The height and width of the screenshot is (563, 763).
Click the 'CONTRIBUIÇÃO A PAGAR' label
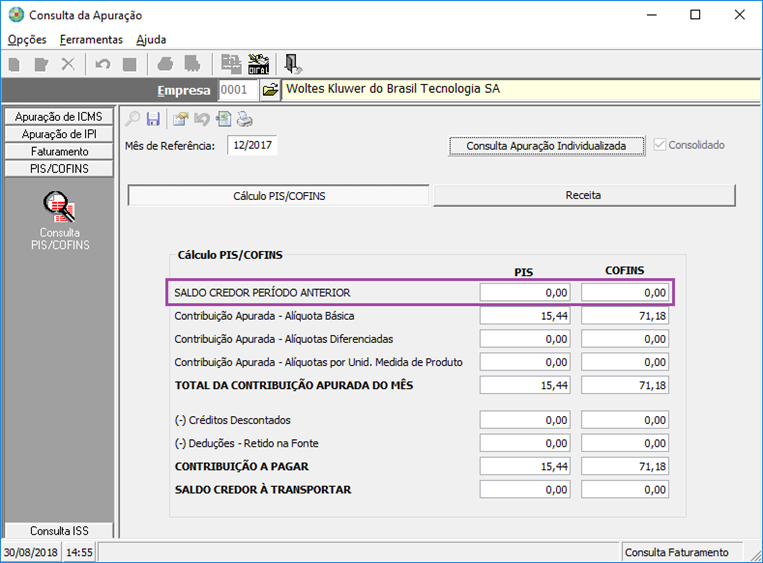point(242,466)
